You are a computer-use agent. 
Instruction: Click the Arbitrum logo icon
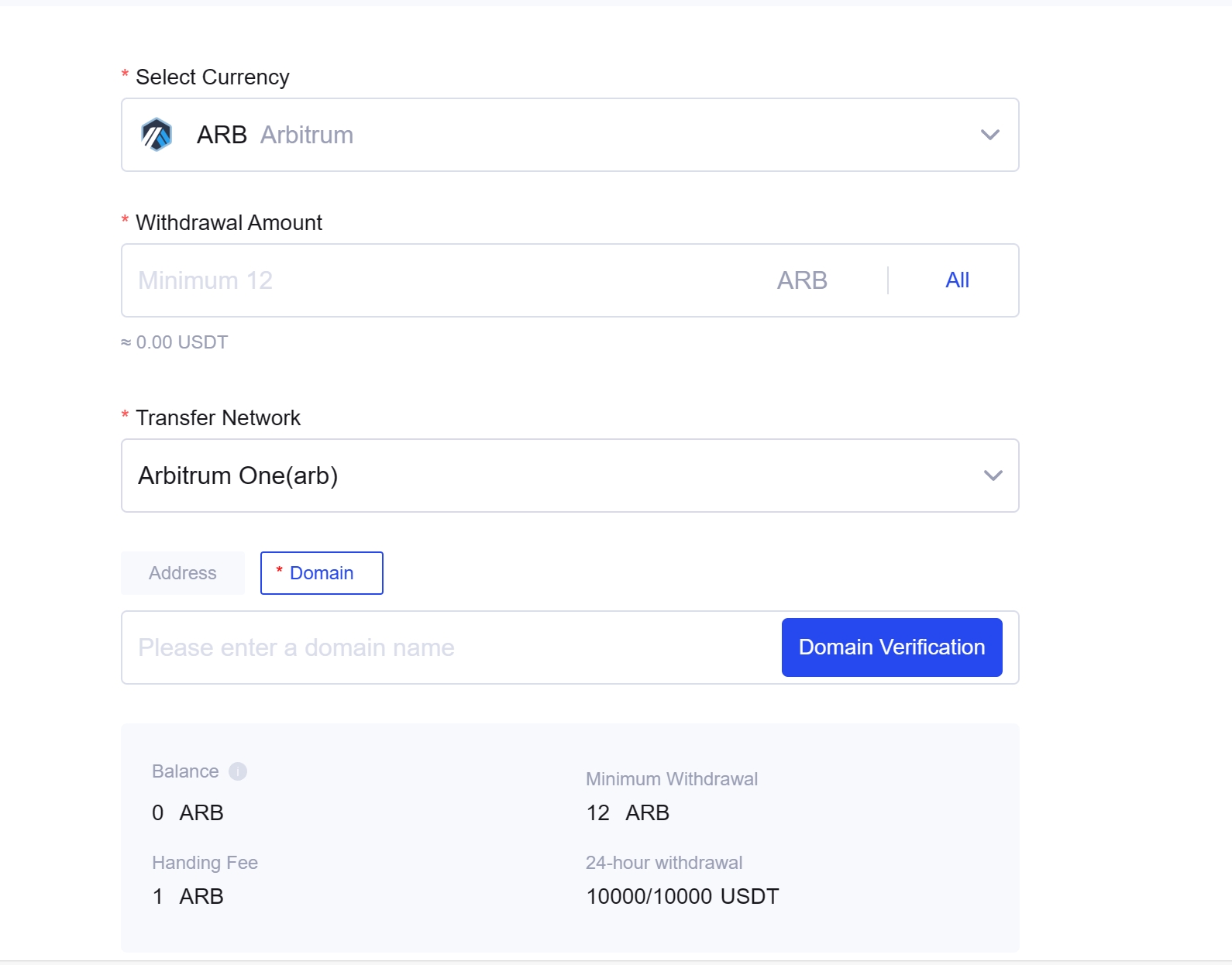pos(157,135)
